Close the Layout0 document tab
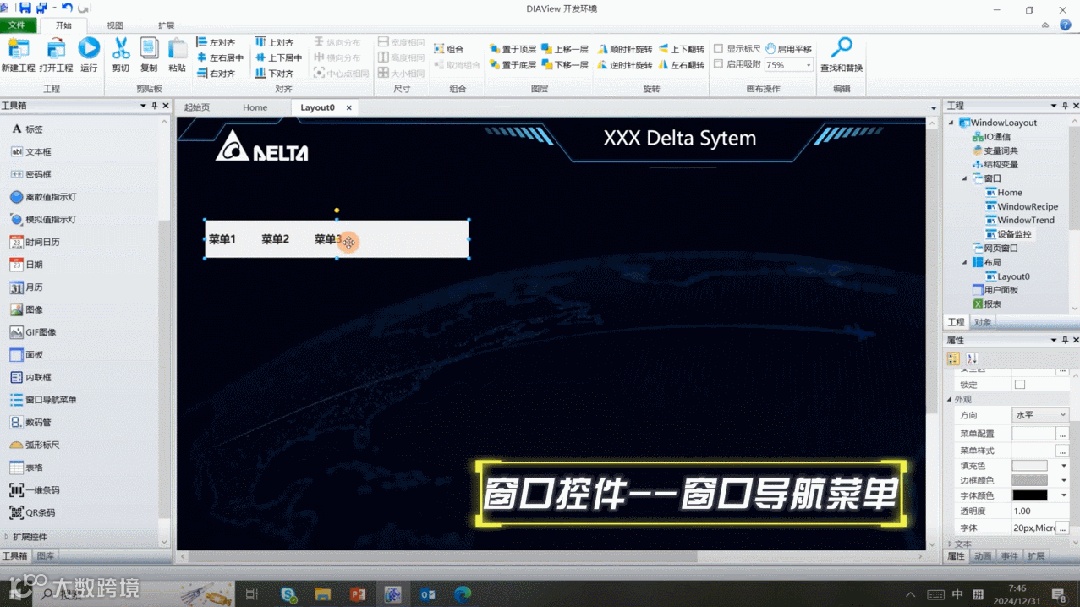The height and width of the screenshot is (607, 1080). pos(349,107)
